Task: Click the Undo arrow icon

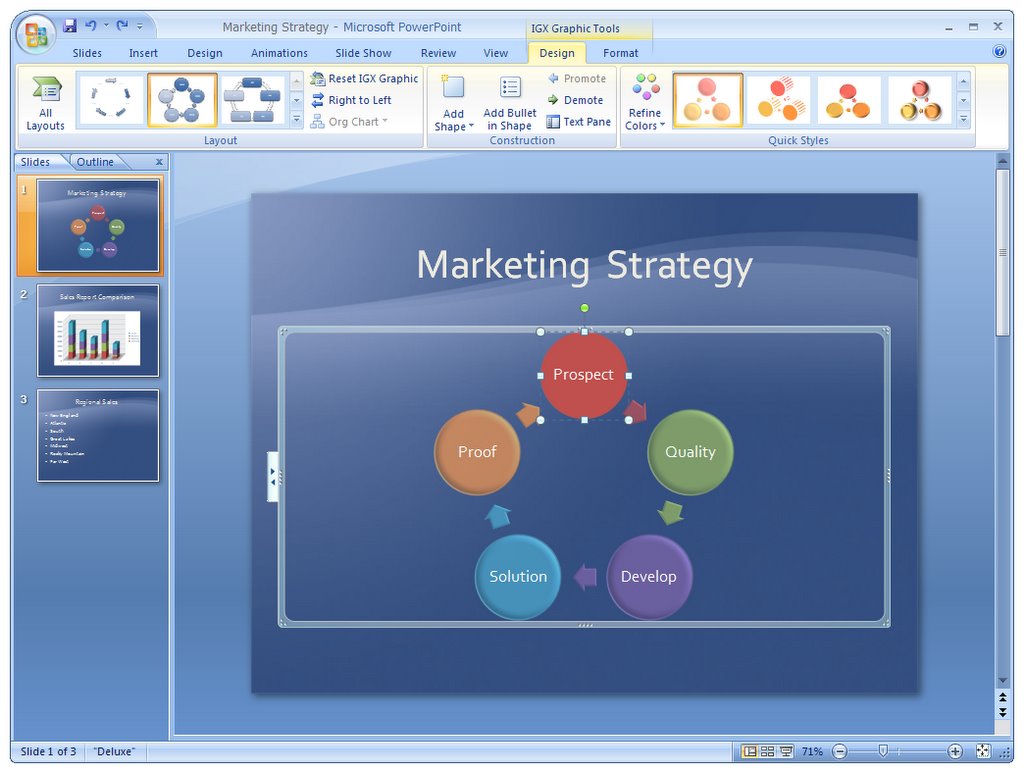Action: pyautogui.click(x=90, y=26)
